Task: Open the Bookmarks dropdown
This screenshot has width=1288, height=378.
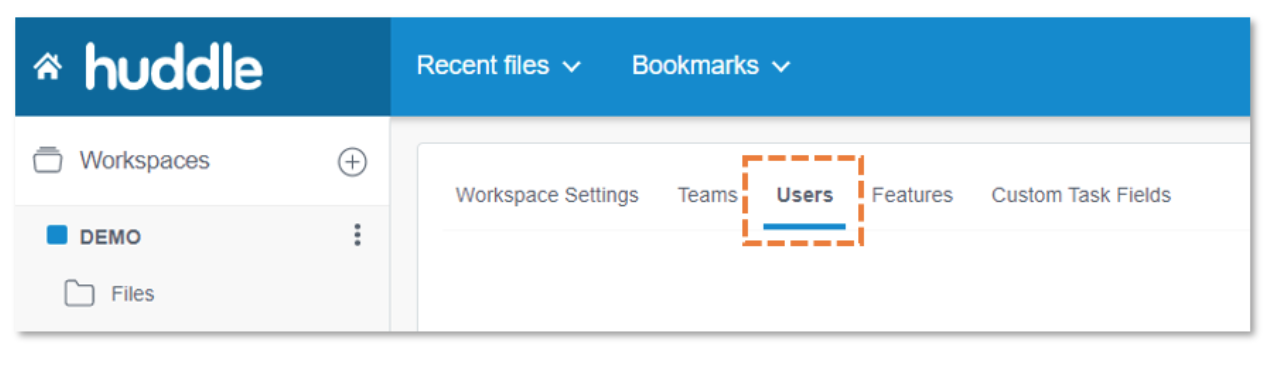Action: pyautogui.click(x=711, y=66)
